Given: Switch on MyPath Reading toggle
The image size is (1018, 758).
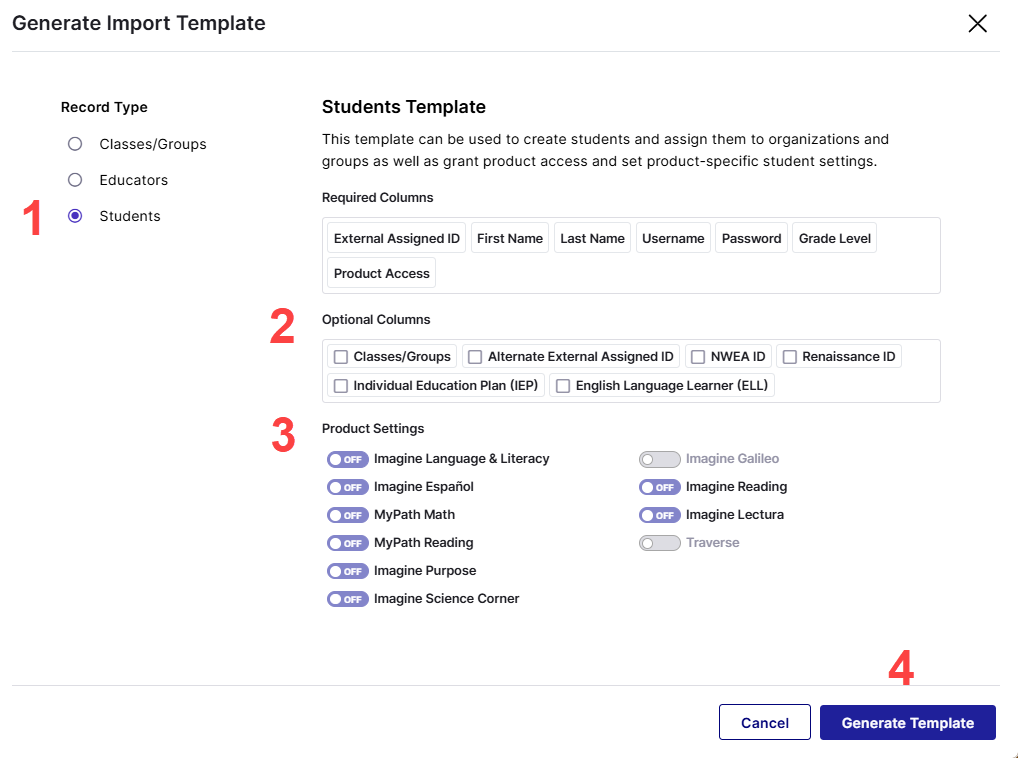Looking at the screenshot, I should pos(347,543).
